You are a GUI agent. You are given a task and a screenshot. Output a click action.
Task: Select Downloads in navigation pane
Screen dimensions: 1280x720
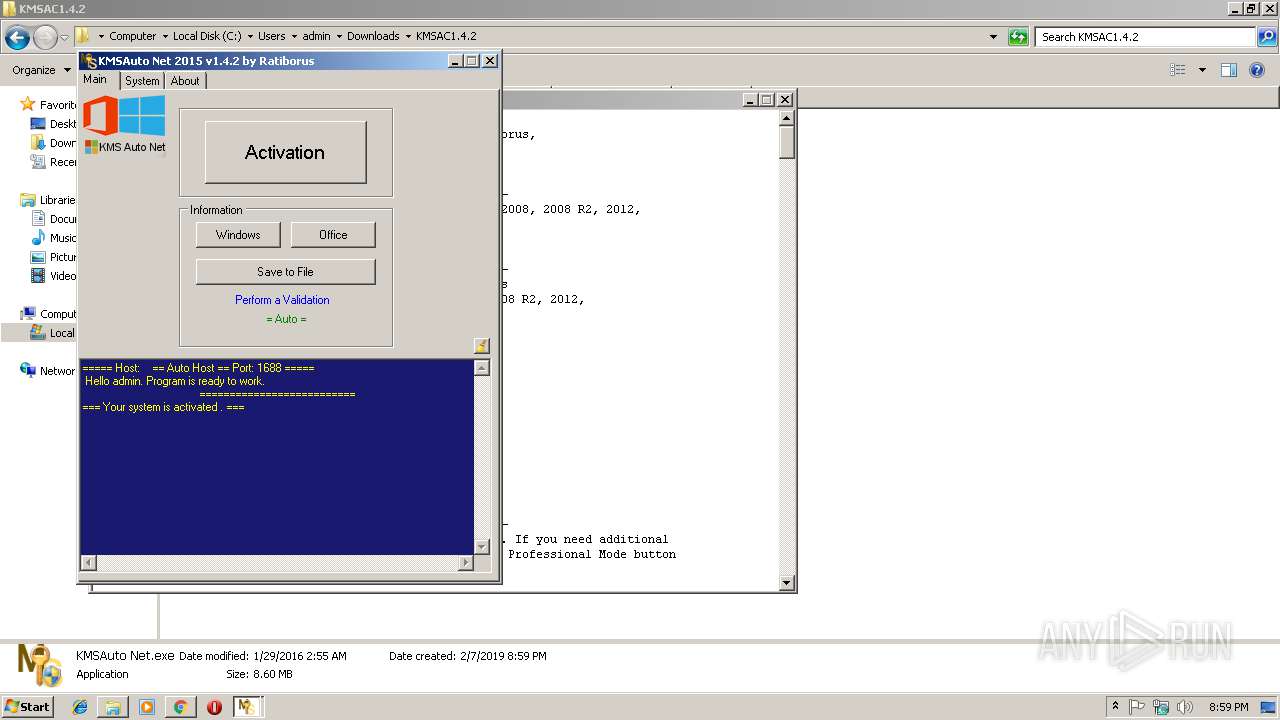coord(54,143)
